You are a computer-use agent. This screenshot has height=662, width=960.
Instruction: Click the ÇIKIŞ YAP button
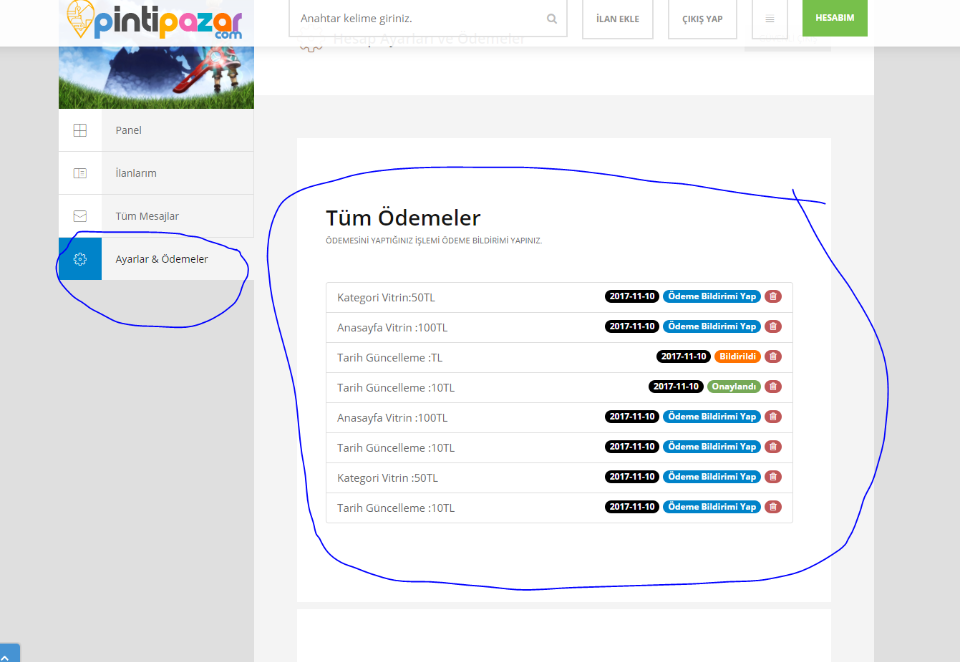pos(702,19)
